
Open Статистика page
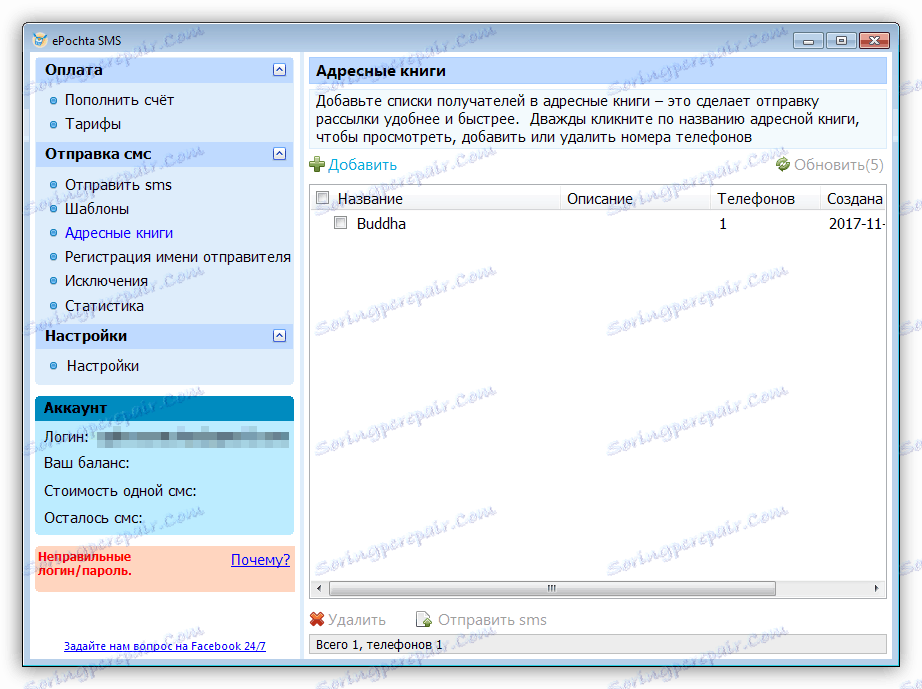(x=104, y=306)
